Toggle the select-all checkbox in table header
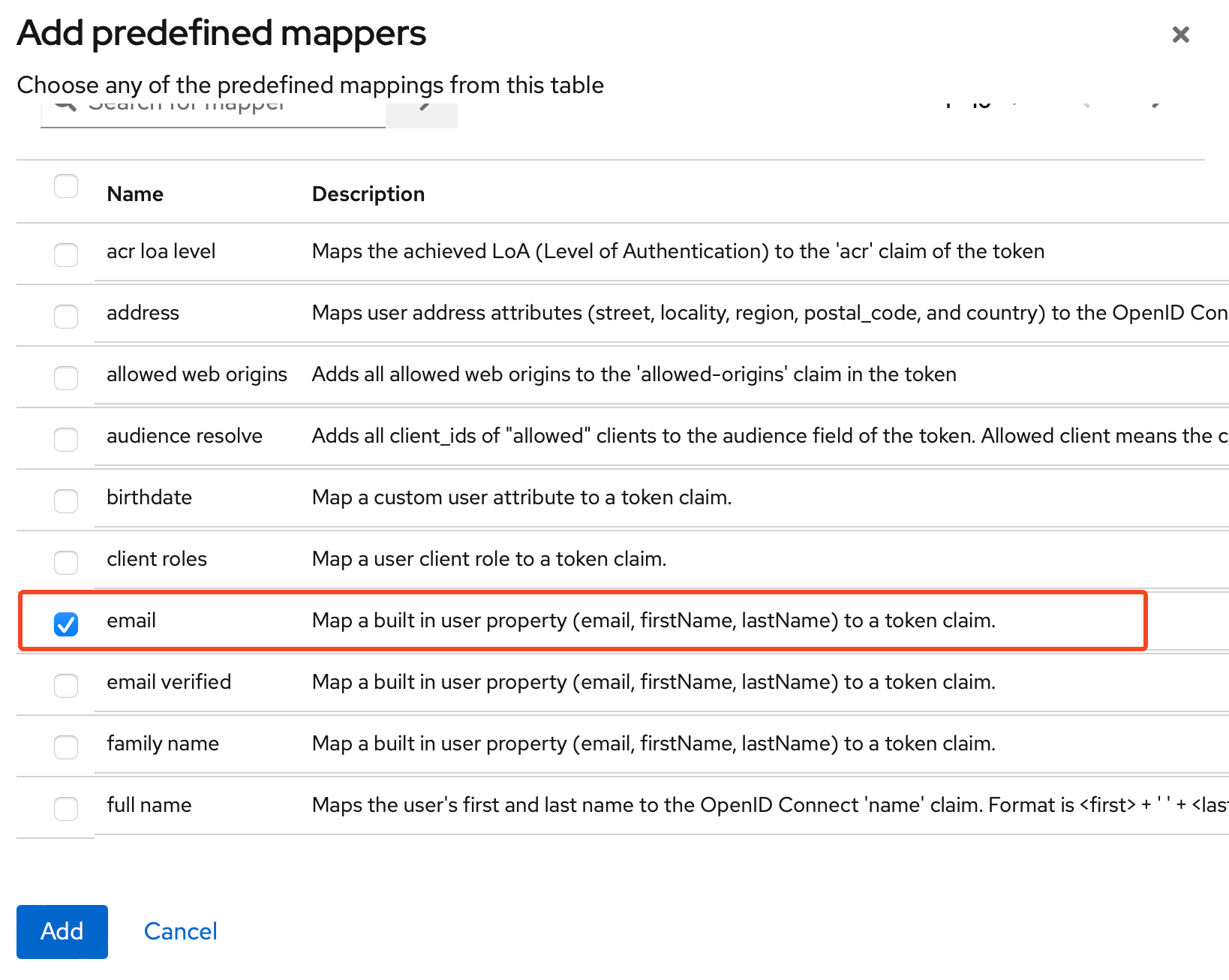The height and width of the screenshot is (980, 1229). coord(66,186)
